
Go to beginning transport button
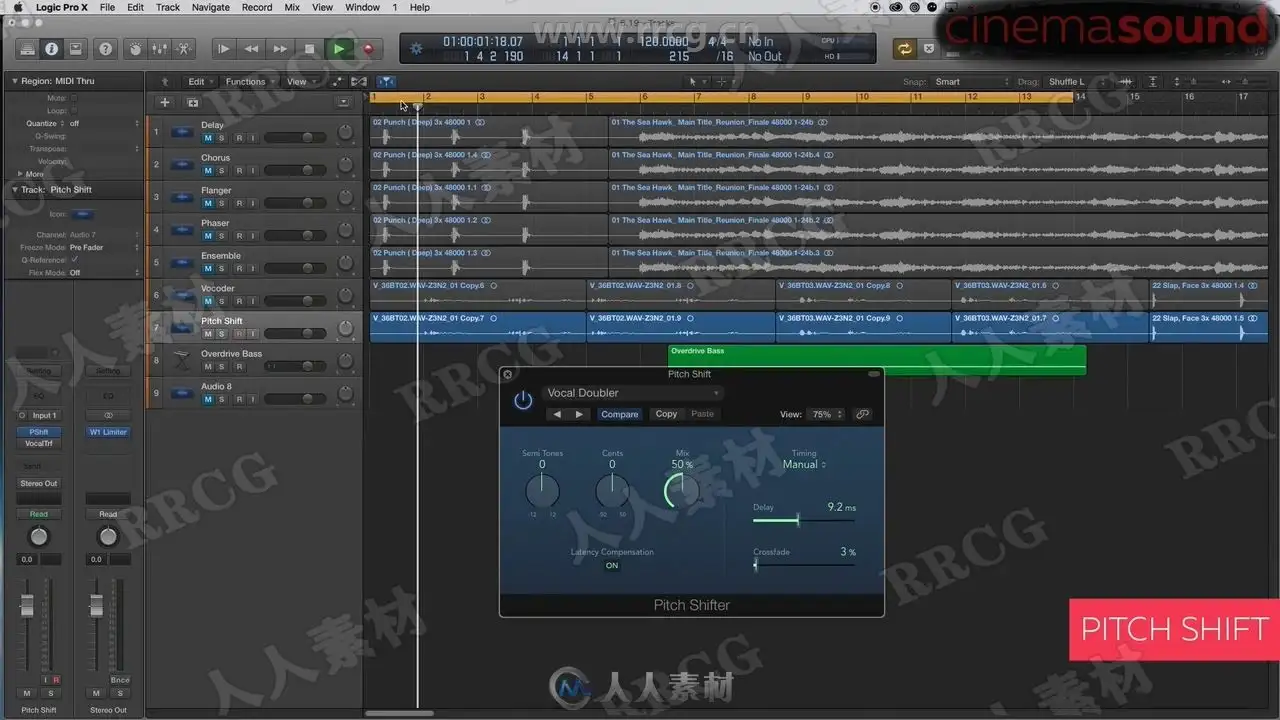(x=224, y=48)
